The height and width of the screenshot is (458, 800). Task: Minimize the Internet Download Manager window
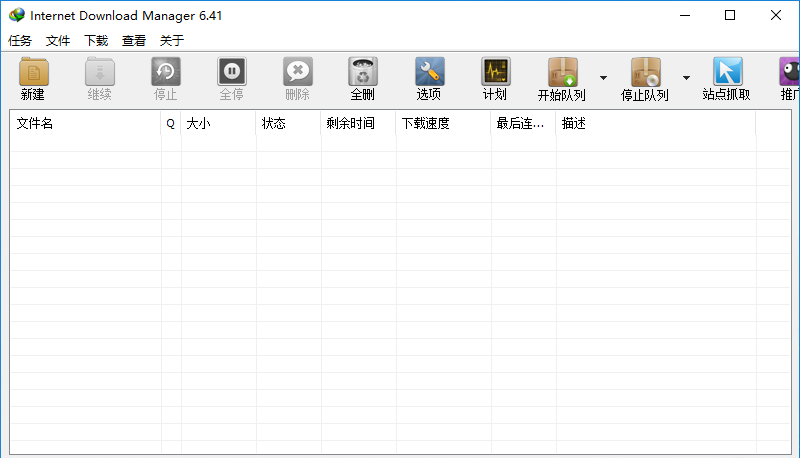(x=685, y=15)
